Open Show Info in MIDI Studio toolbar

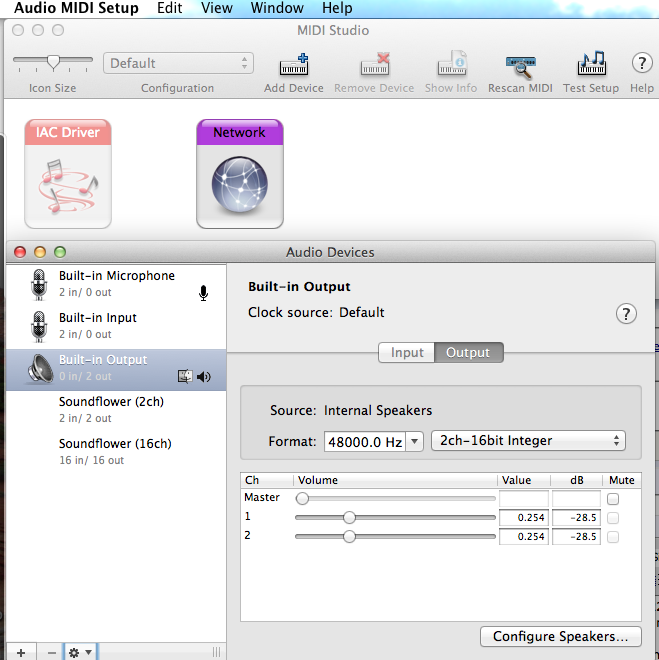click(452, 64)
